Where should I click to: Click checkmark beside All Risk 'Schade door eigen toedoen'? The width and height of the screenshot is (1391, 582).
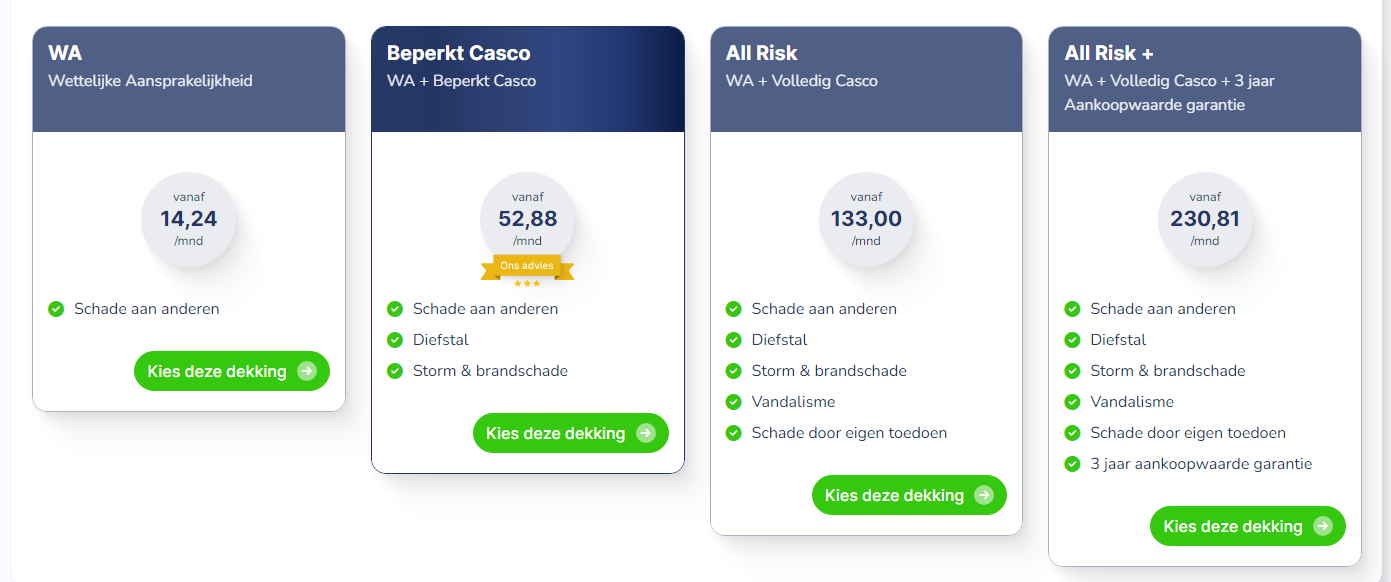tap(734, 433)
